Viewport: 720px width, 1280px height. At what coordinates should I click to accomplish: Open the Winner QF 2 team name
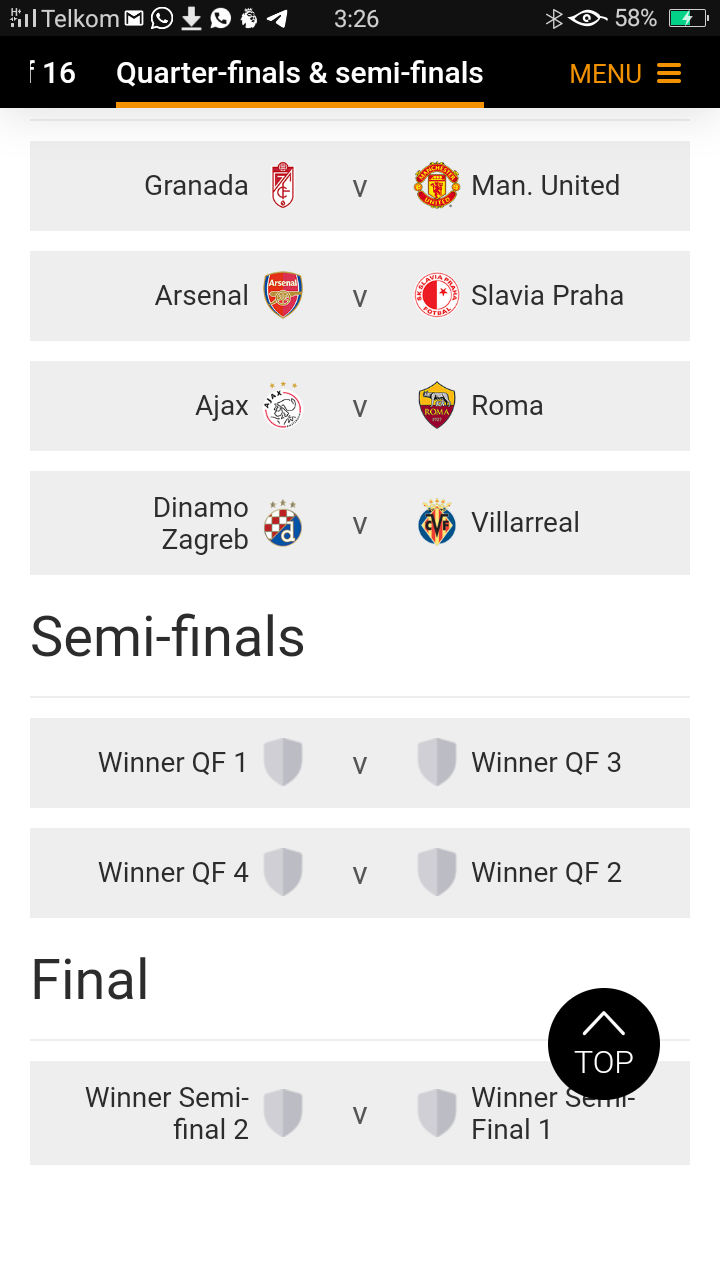click(546, 872)
